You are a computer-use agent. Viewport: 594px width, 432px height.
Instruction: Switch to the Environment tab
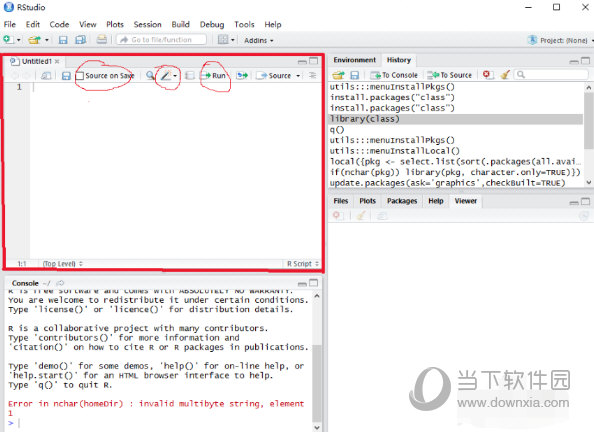(x=354, y=60)
